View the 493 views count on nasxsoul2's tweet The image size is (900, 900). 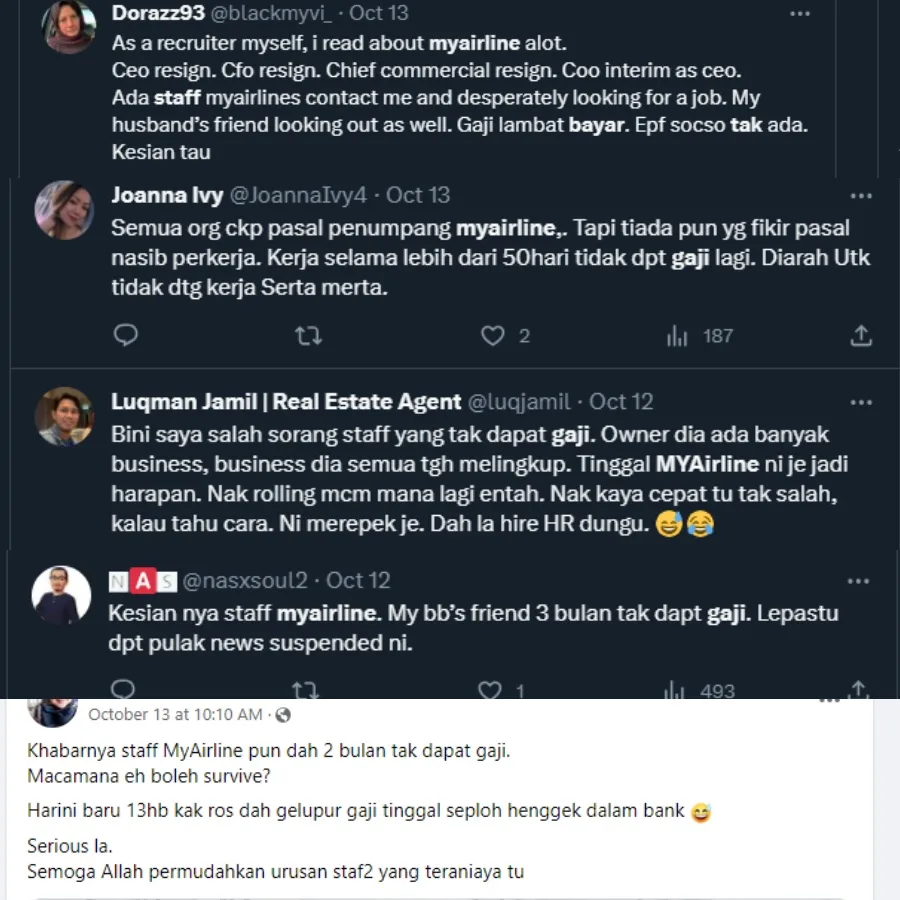[x=702, y=690]
